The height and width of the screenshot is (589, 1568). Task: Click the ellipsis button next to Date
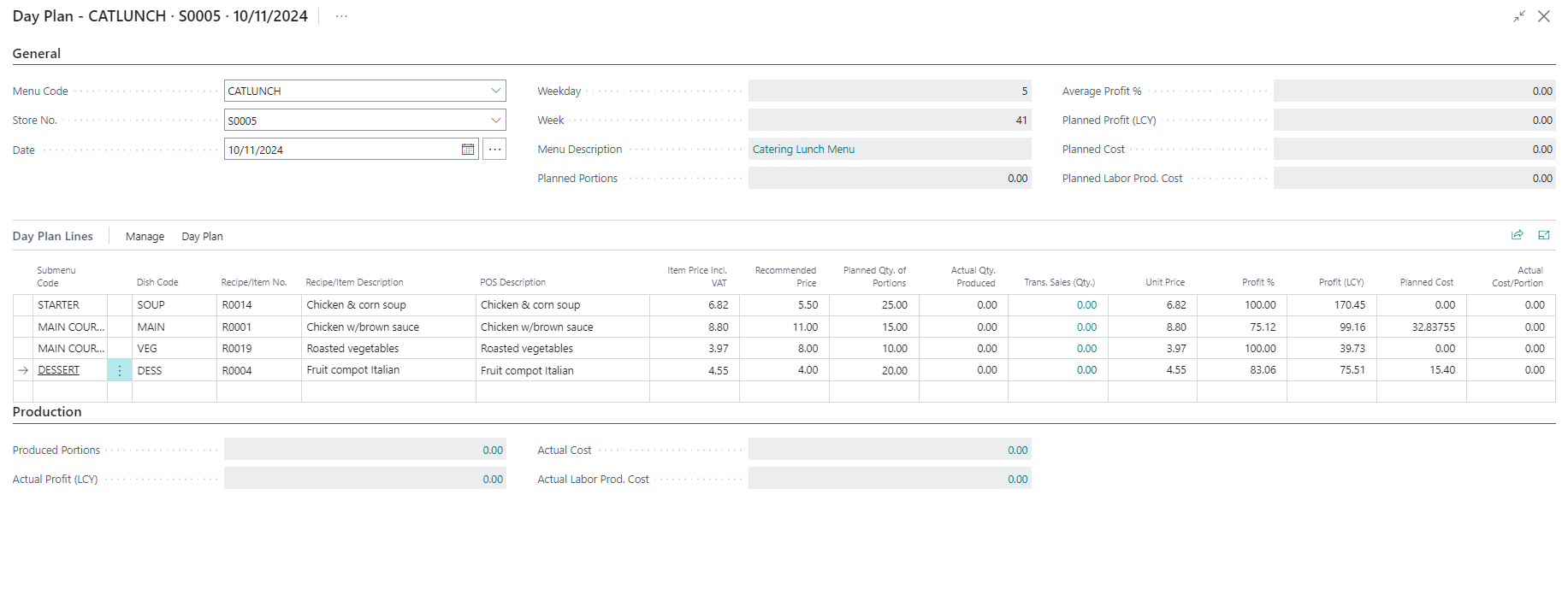(494, 150)
